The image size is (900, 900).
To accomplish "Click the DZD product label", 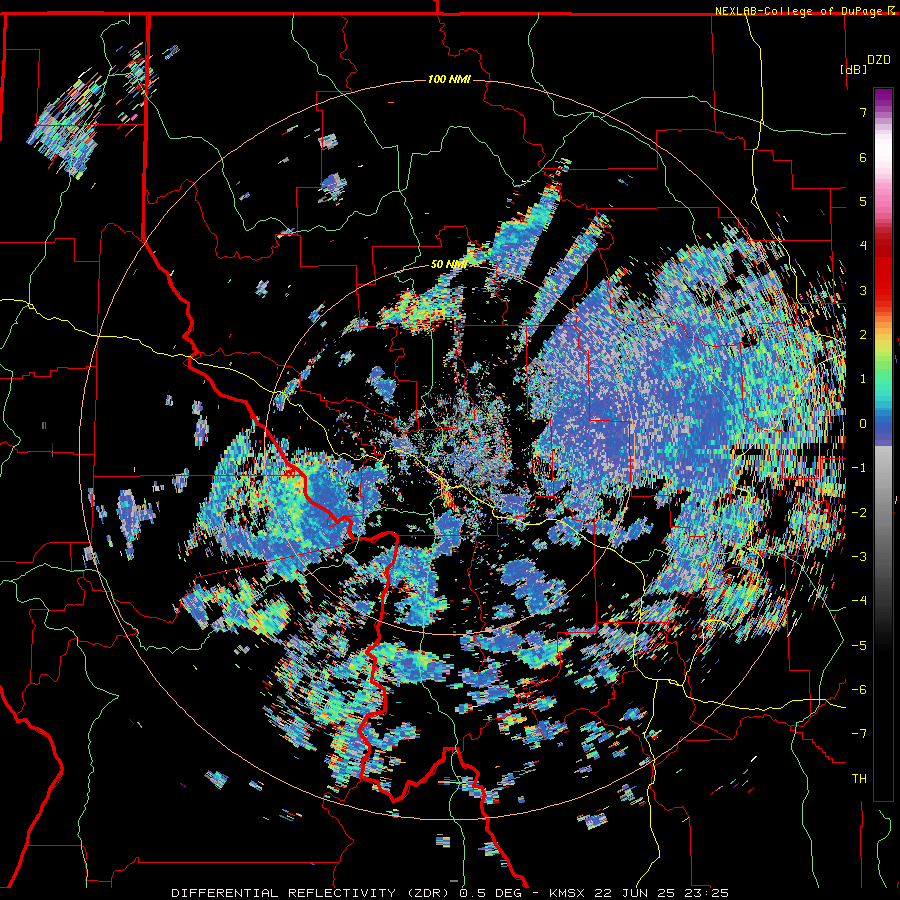I will point(879,60).
